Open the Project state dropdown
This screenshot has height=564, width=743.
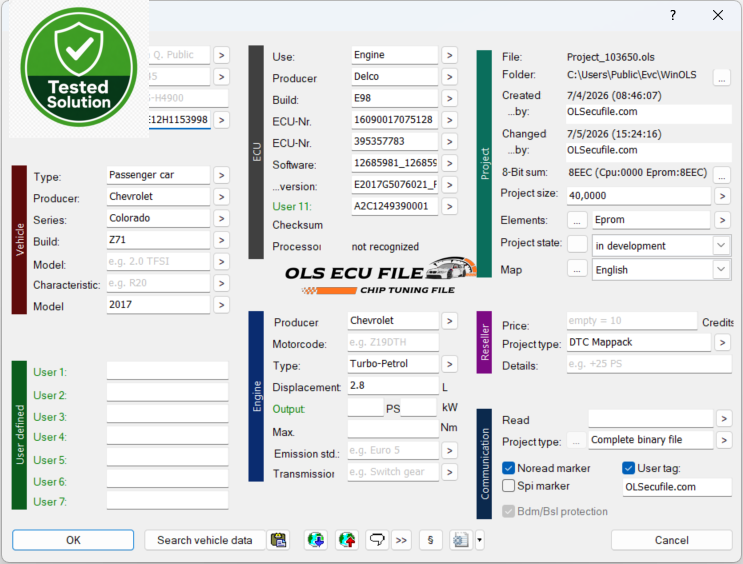(661, 246)
